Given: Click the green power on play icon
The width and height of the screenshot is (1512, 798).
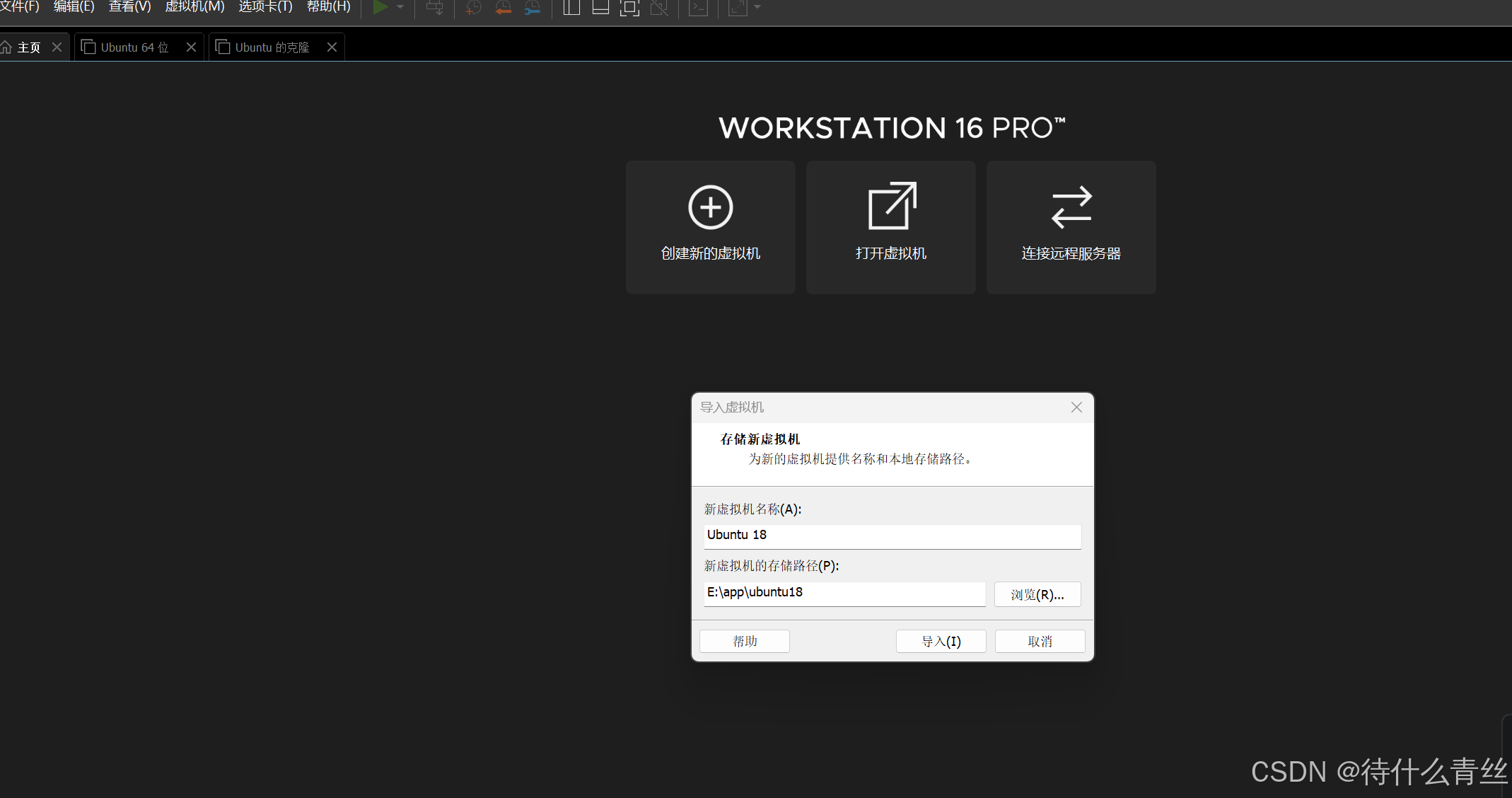Looking at the screenshot, I should [380, 7].
